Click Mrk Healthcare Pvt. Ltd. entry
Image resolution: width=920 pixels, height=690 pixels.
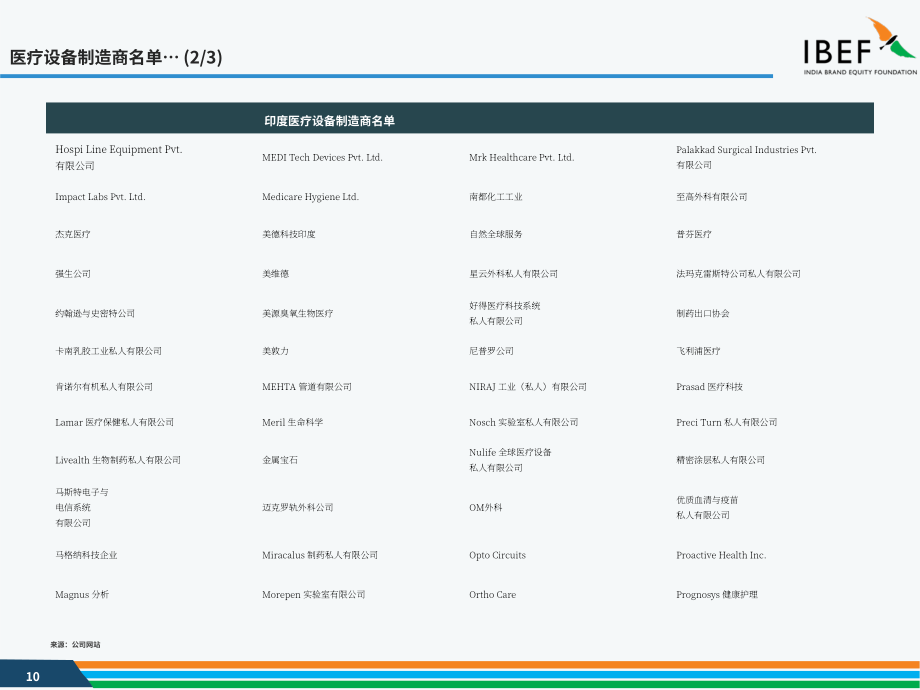(x=522, y=157)
